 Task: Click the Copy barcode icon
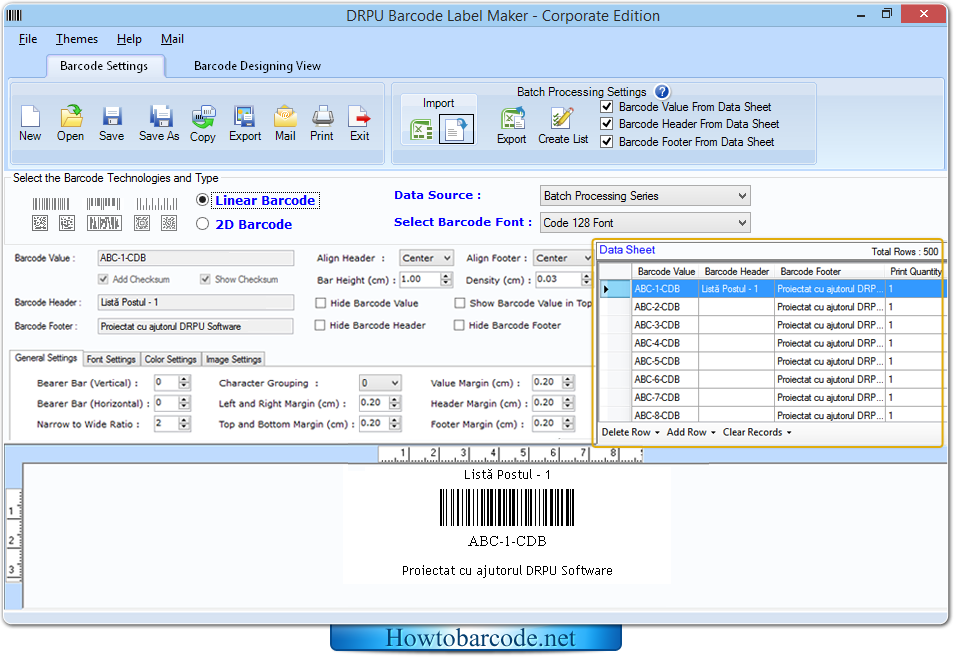[x=203, y=116]
